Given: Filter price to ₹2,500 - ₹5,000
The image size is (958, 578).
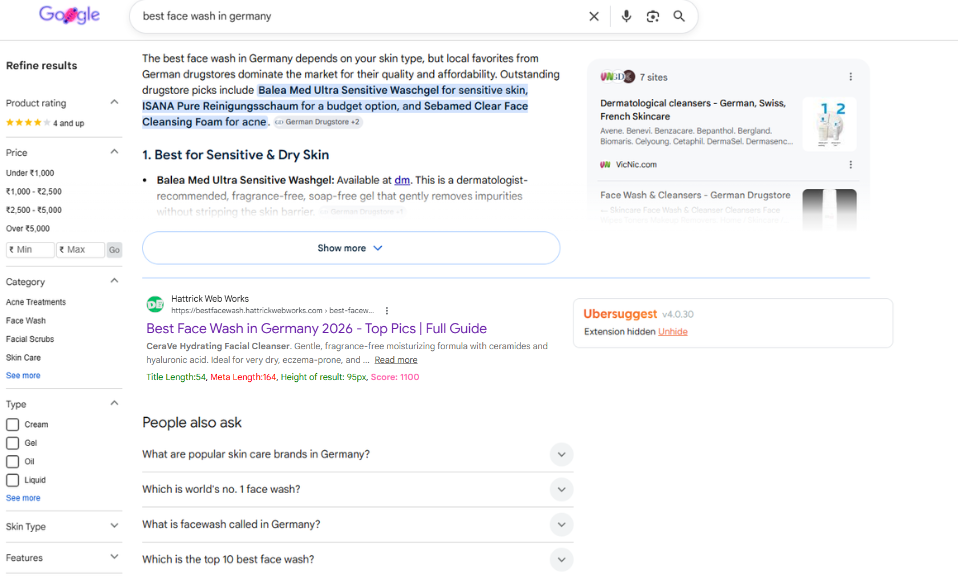Looking at the screenshot, I should [x=34, y=210].
